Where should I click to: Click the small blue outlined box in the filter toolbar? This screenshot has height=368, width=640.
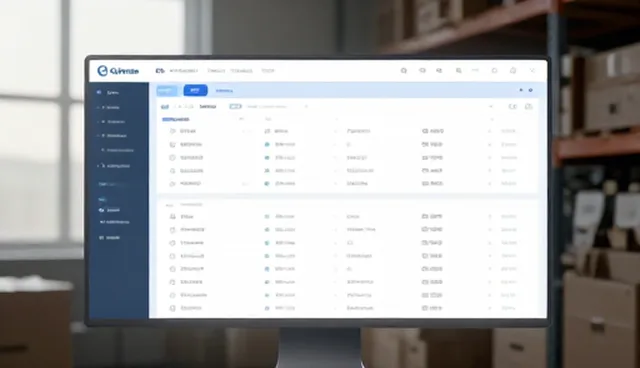[235, 106]
